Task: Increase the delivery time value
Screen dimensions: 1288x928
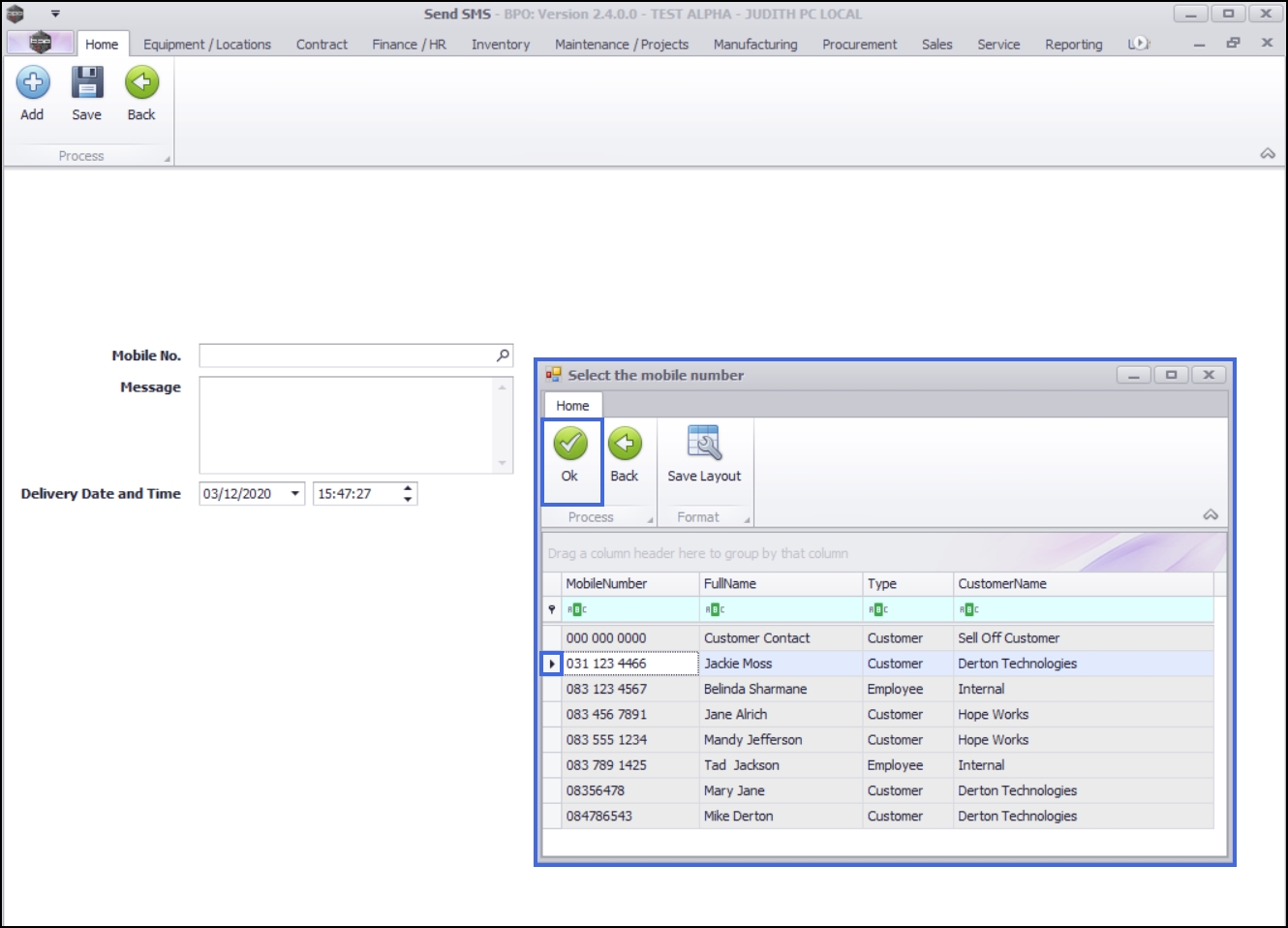Action: click(408, 488)
